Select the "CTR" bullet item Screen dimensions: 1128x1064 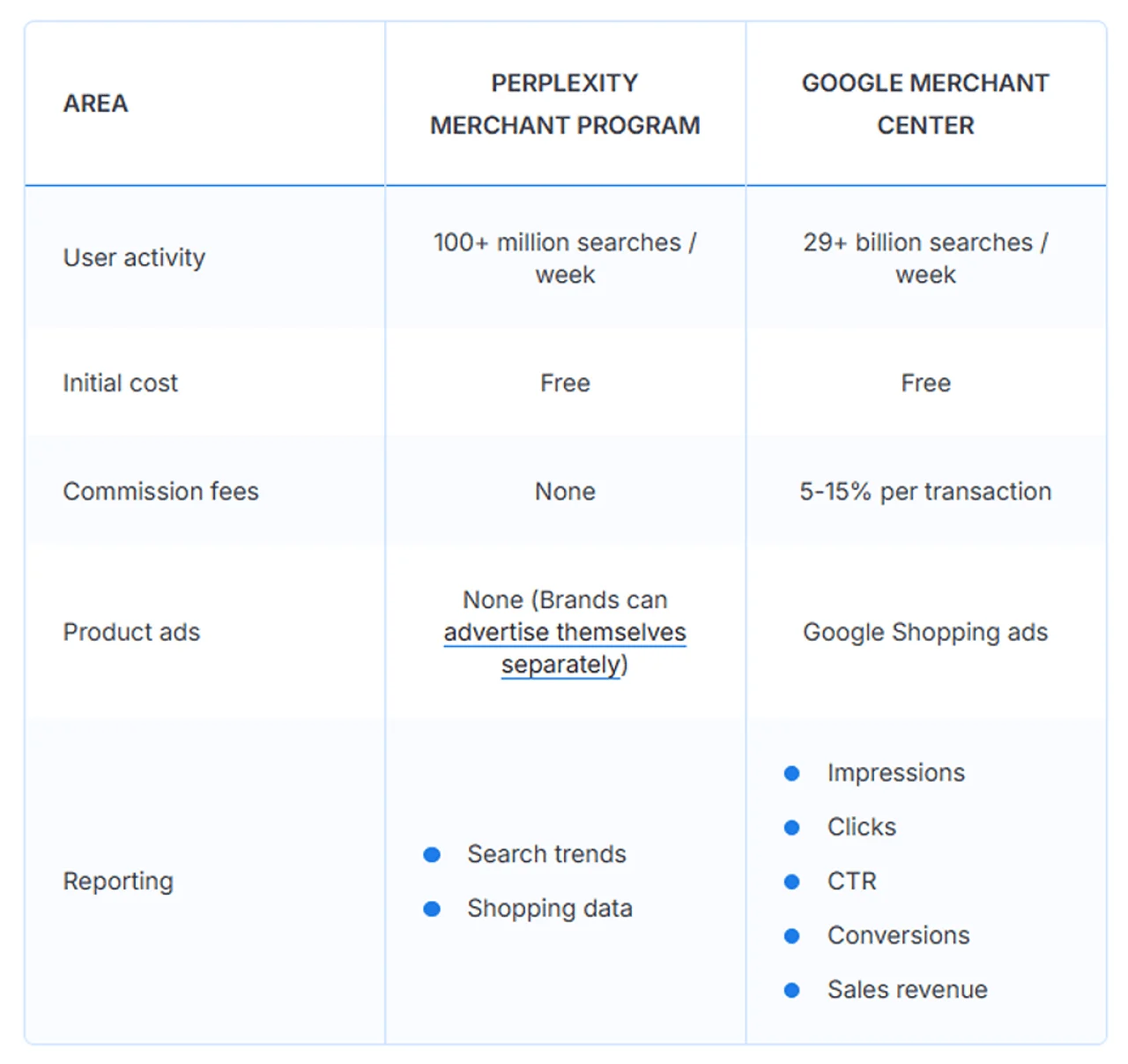click(x=851, y=882)
